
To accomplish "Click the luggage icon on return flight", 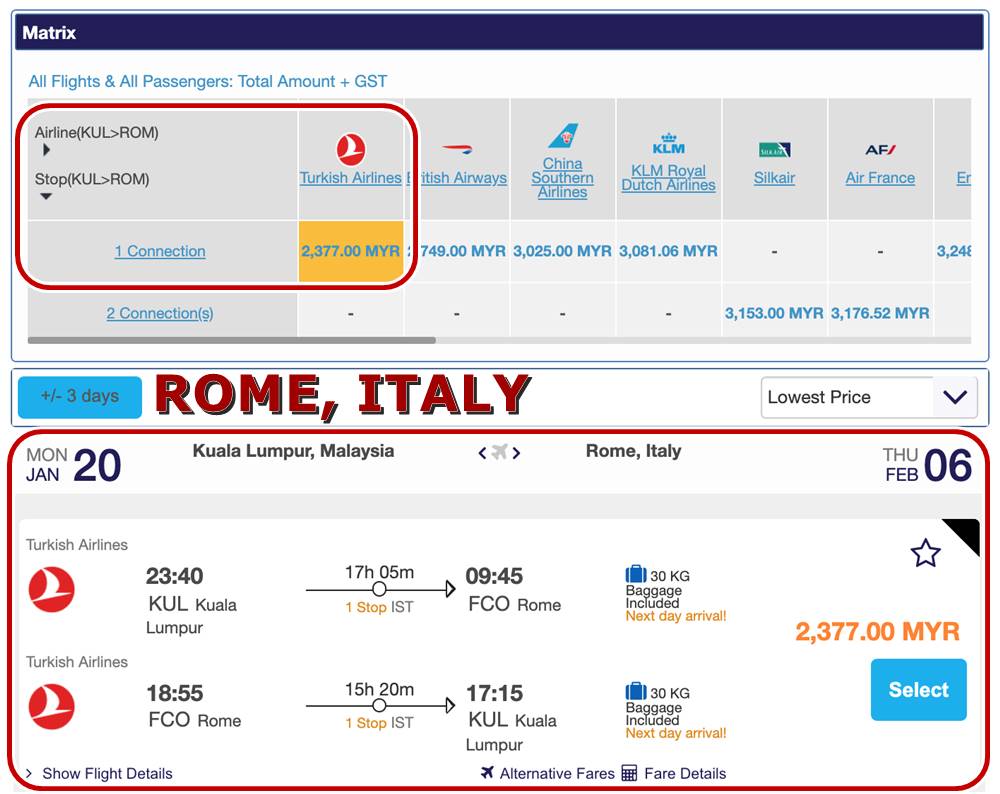I will tap(636, 691).
